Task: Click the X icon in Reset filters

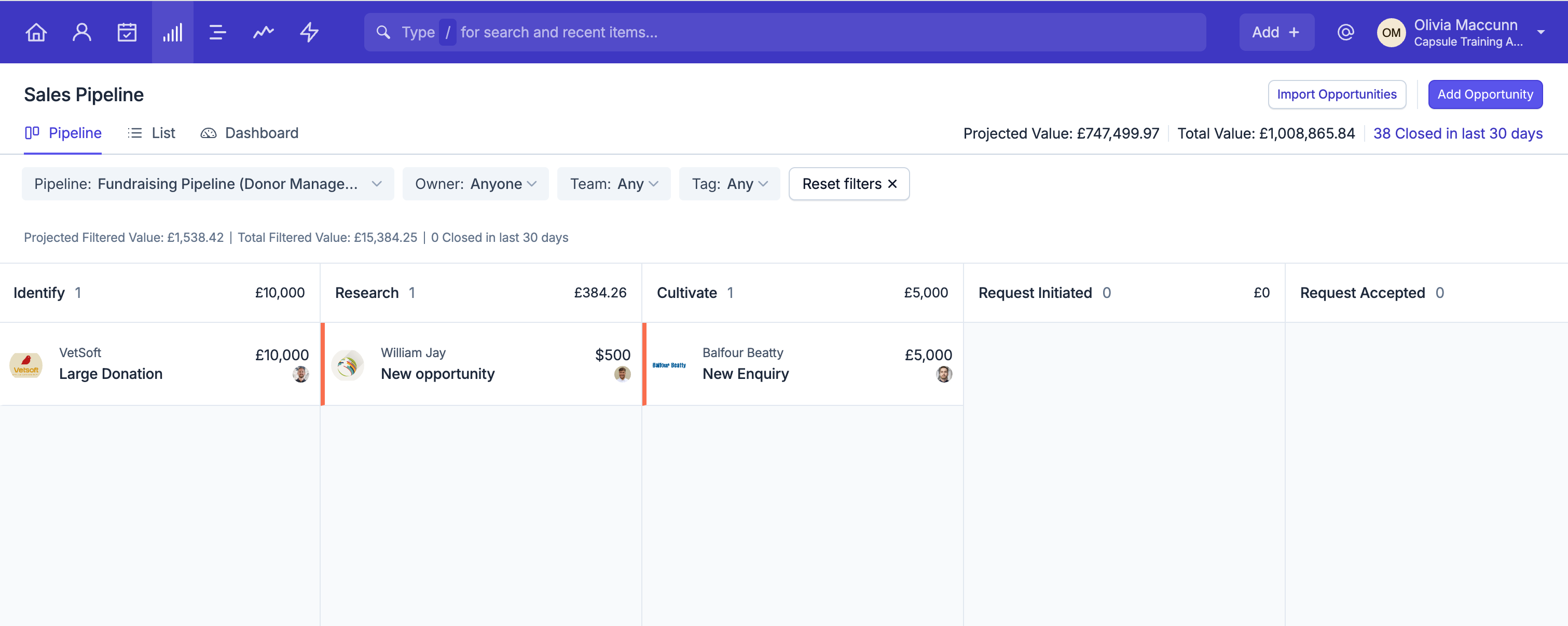Action: [892, 184]
